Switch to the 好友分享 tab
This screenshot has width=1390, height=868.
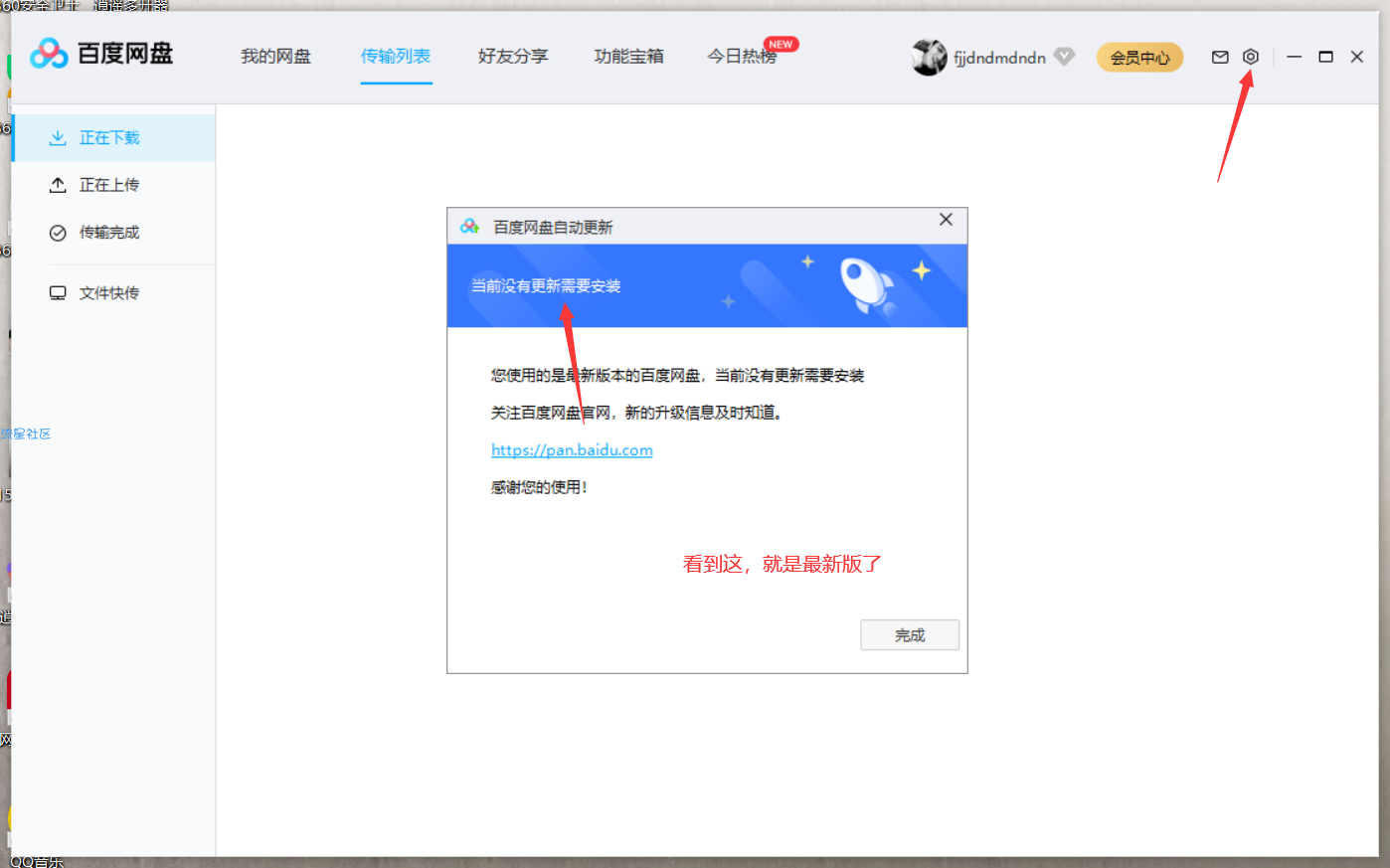pos(513,57)
